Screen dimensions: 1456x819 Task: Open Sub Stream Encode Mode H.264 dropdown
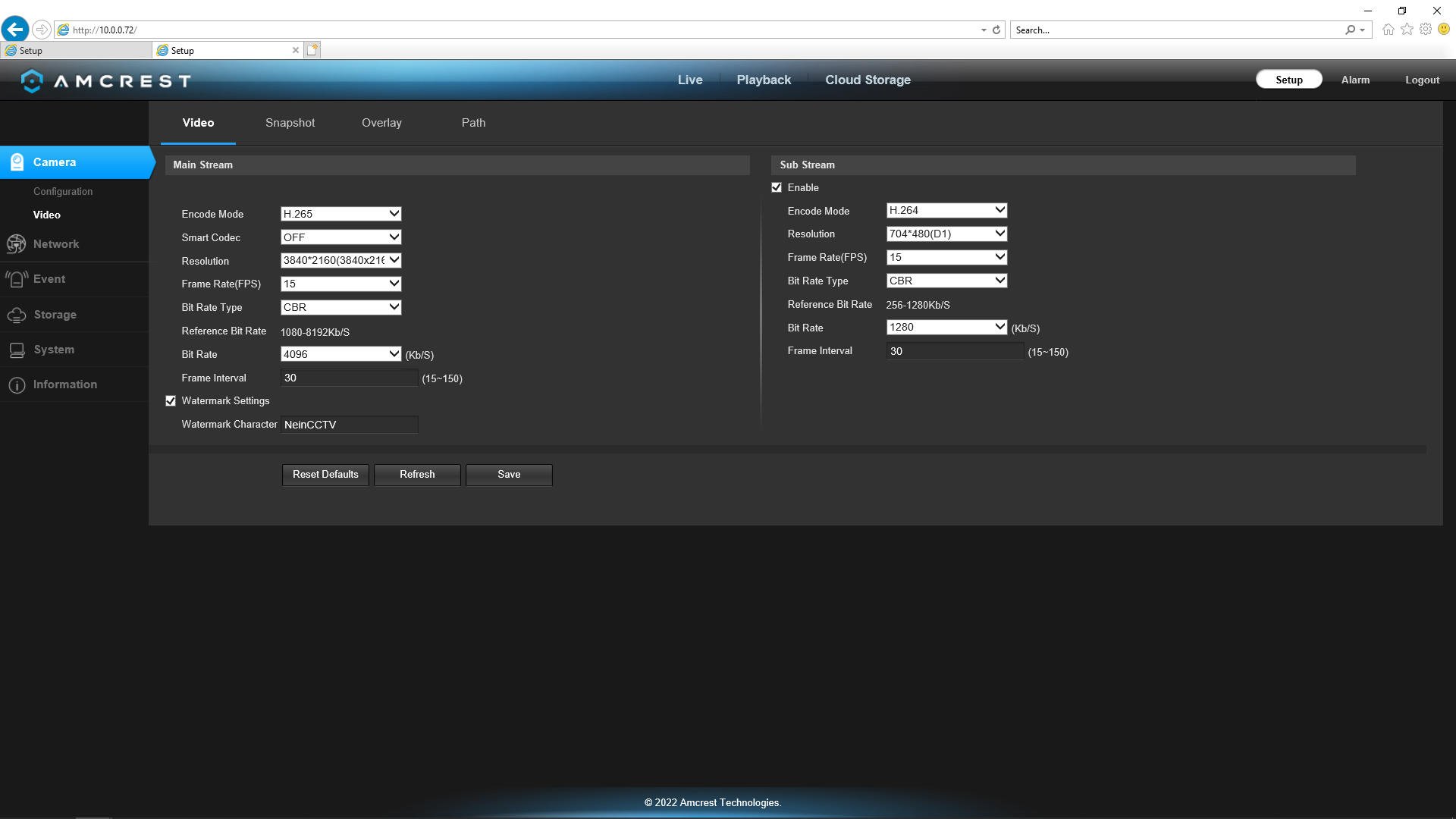946,210
